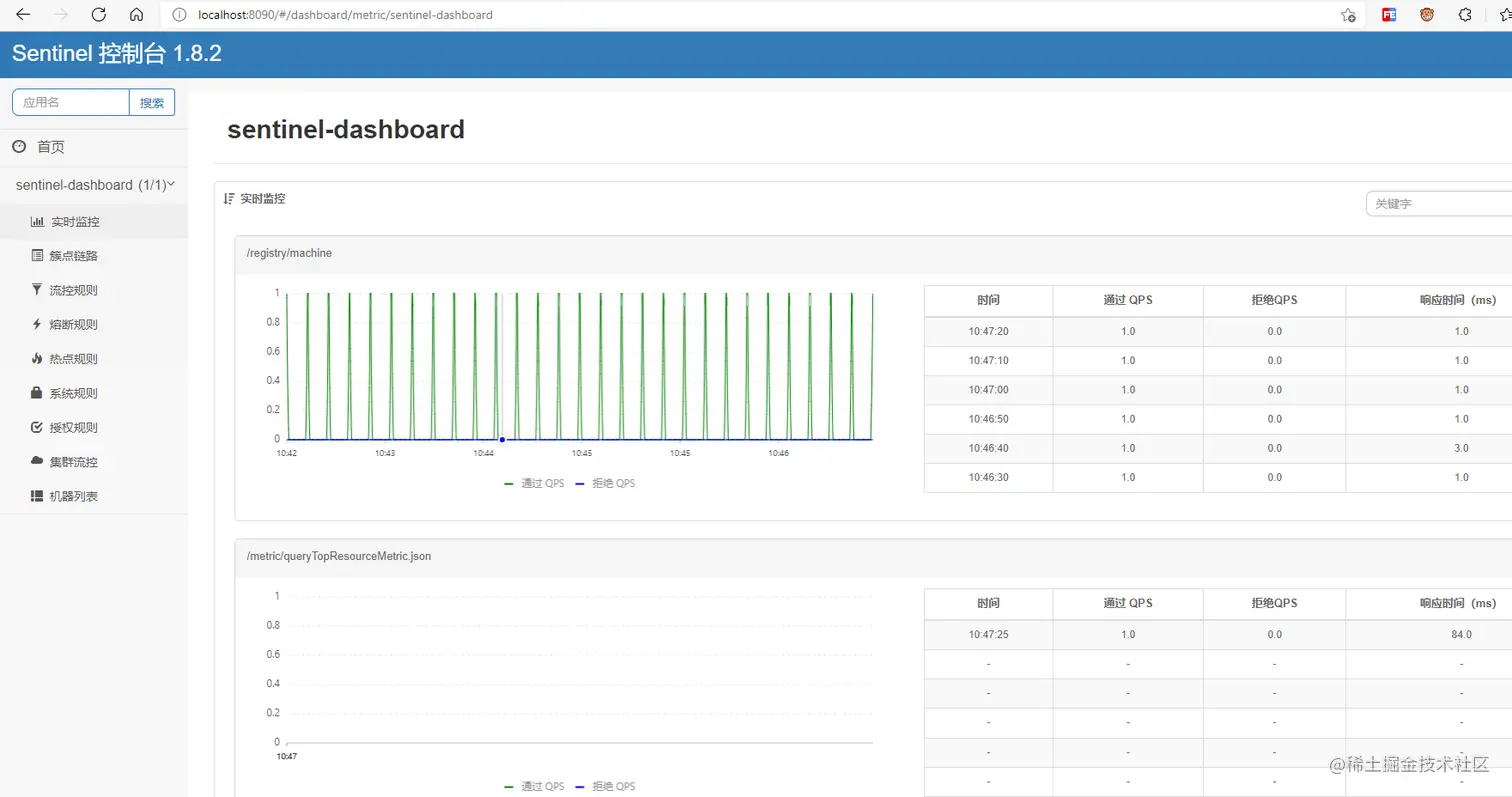Click the browser address bar URL
The width and height of the screenshot is (1512, 797).
pos(346,15)
